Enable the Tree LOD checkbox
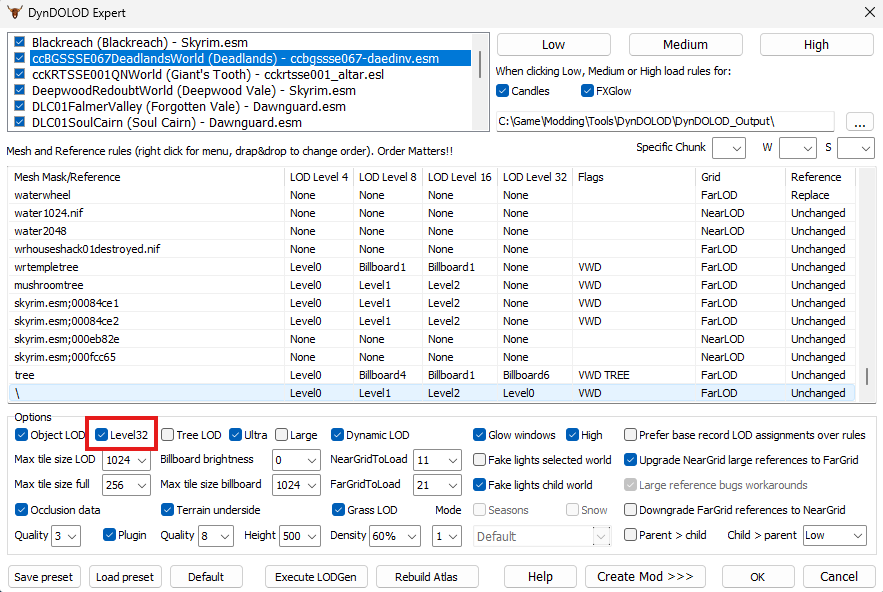 click(168, 435)
